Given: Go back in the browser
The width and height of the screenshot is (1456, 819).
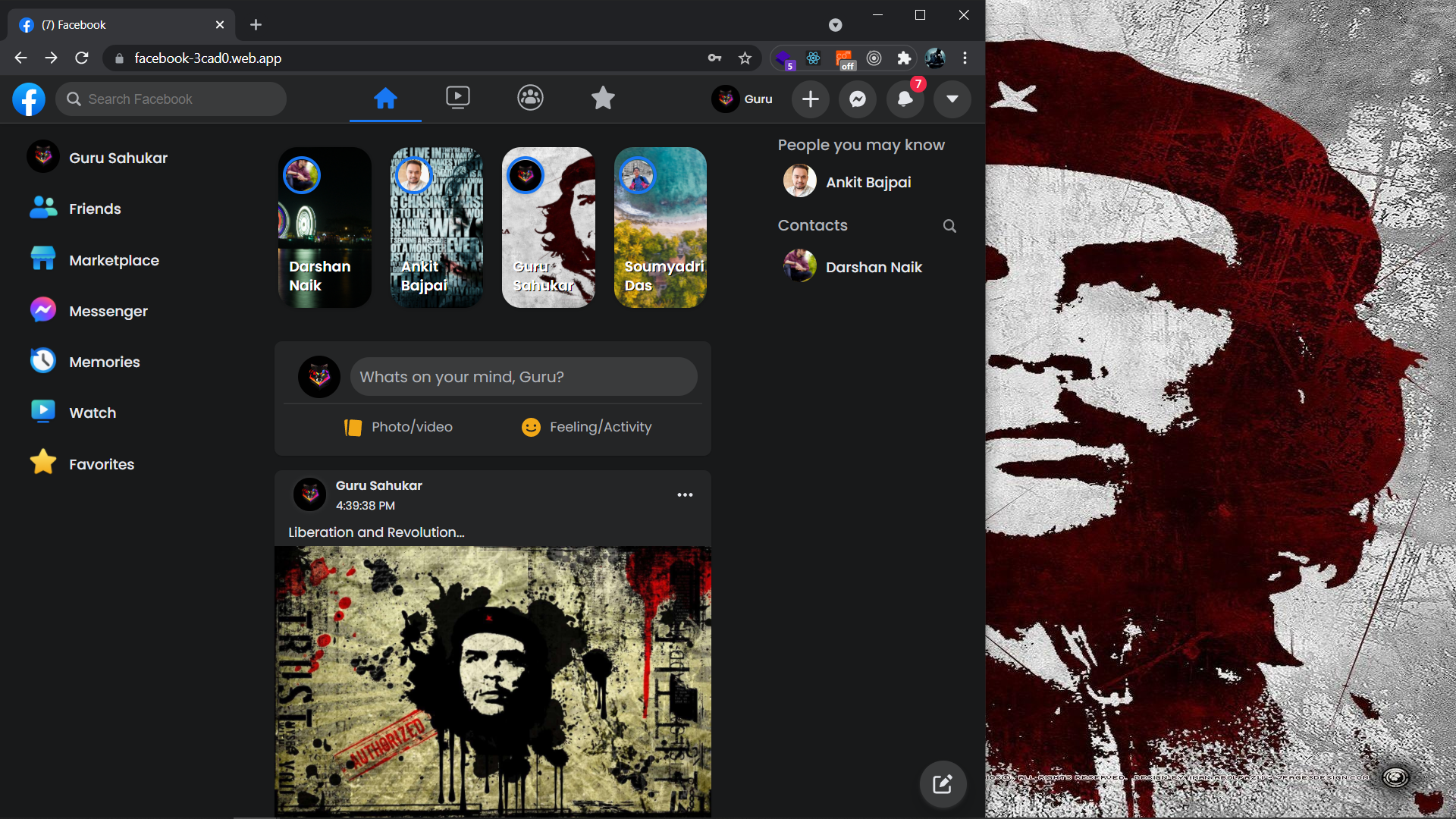Looking at the screenshot, I should coord(20,58).
